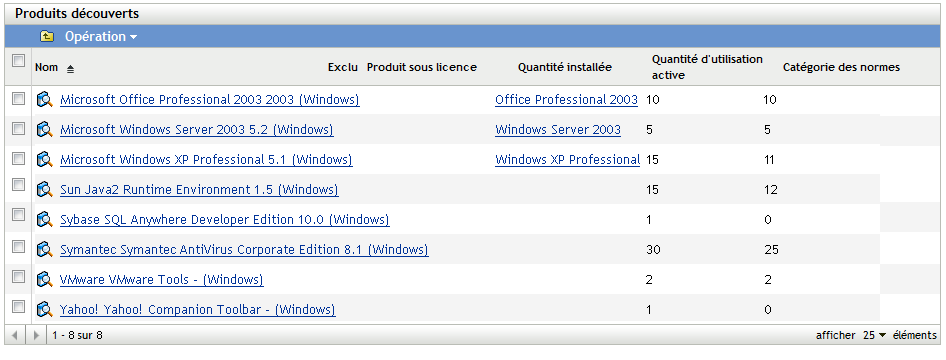Viewport: 946px width, 360px height.
Task: Go to next page arrow
Action: 36,335
